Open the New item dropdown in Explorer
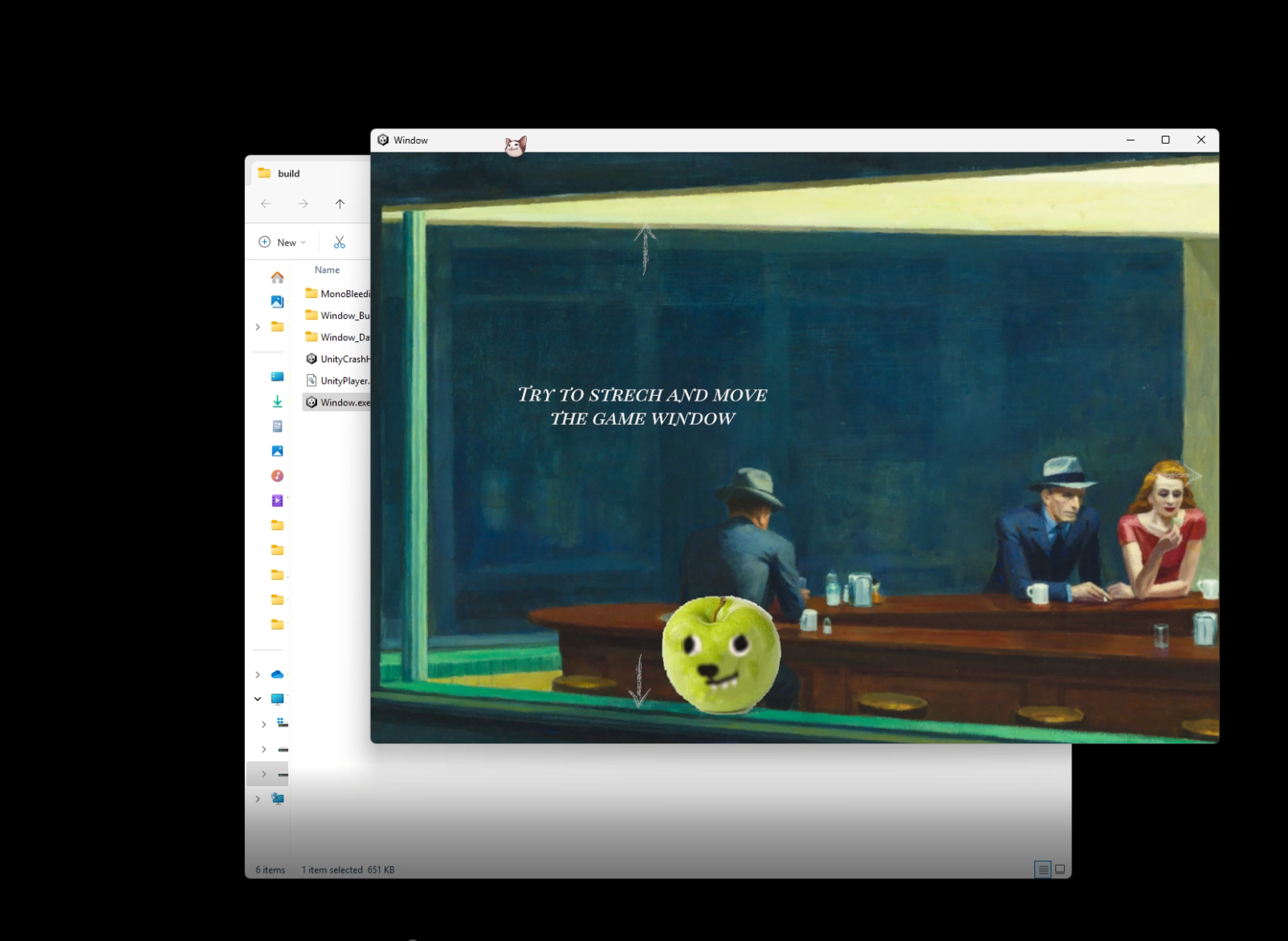Screen dimensions: 1288x941 282,242
